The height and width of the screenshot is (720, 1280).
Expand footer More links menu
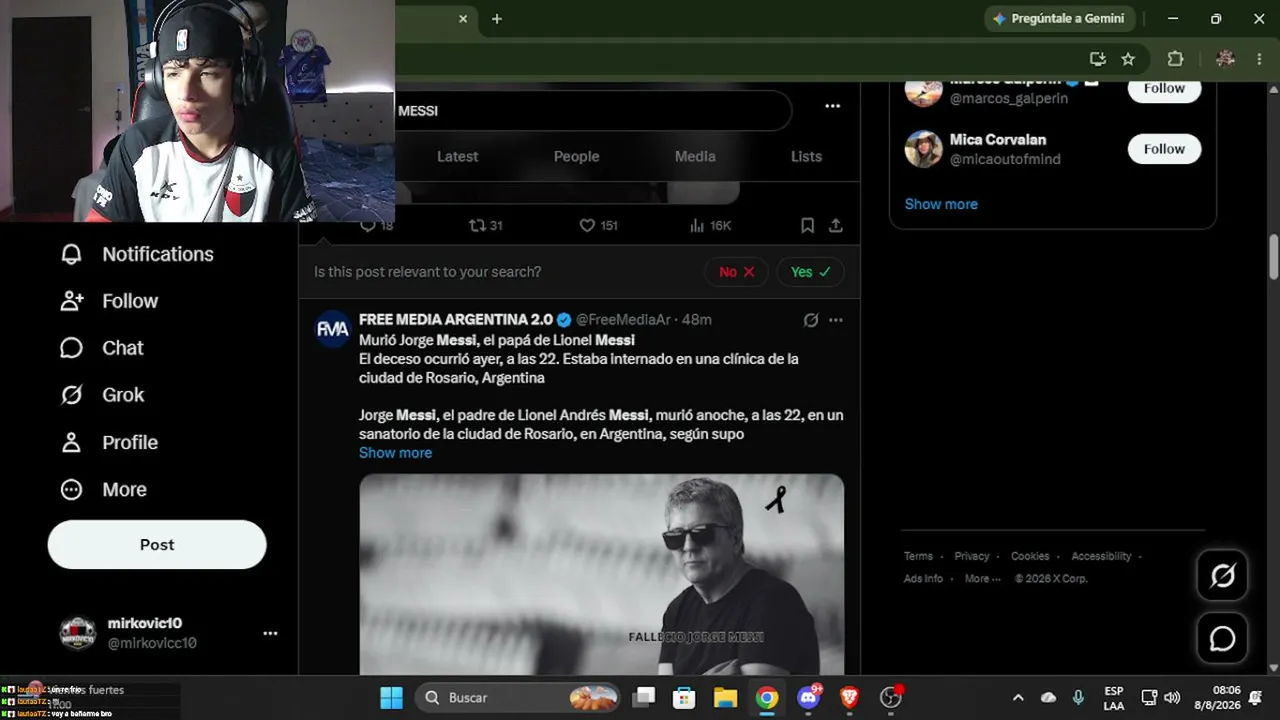(981, 579)
